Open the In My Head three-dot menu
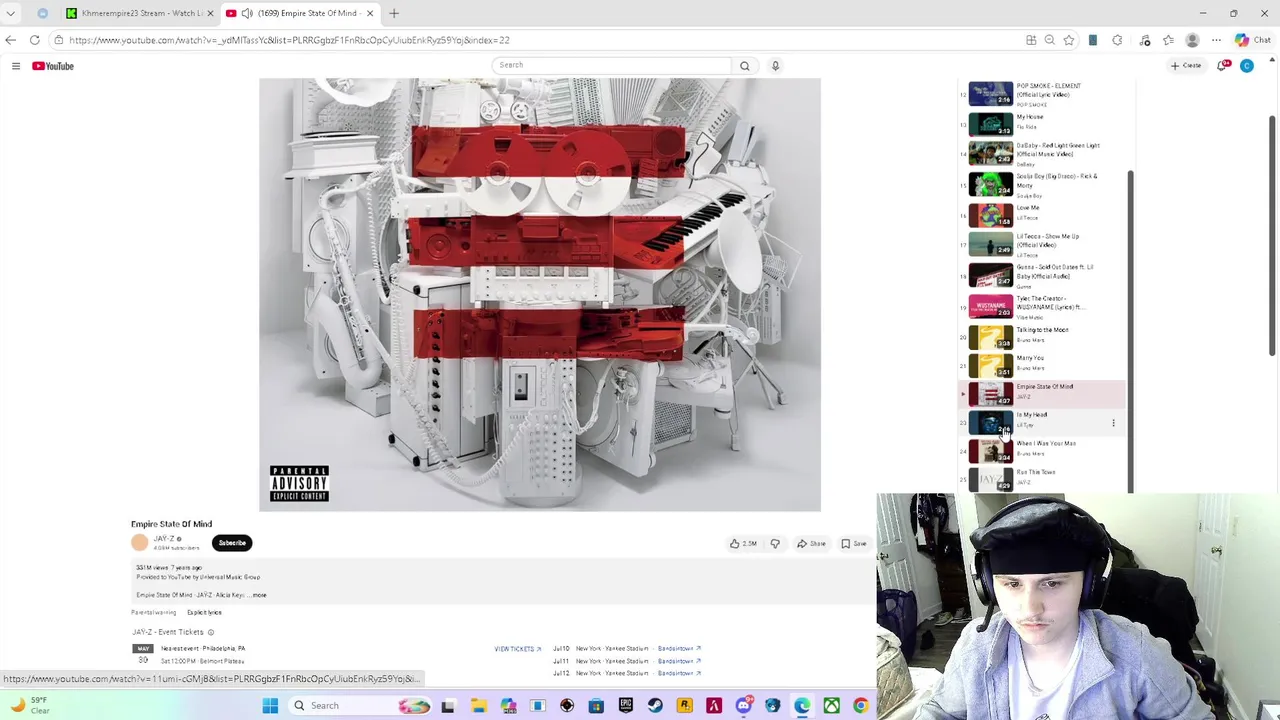 point(1113,423)
